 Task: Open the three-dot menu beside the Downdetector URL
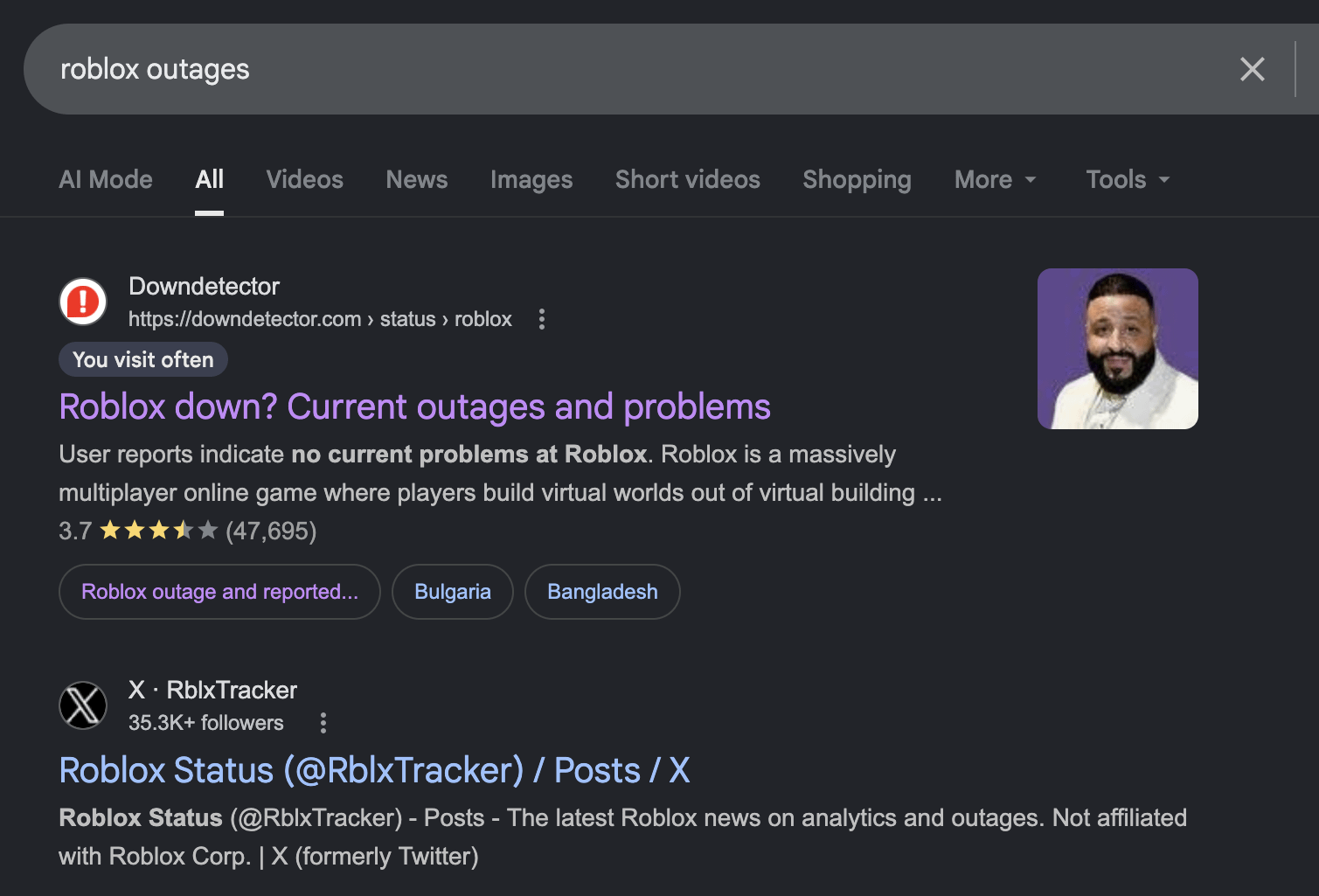pos(542,319)
